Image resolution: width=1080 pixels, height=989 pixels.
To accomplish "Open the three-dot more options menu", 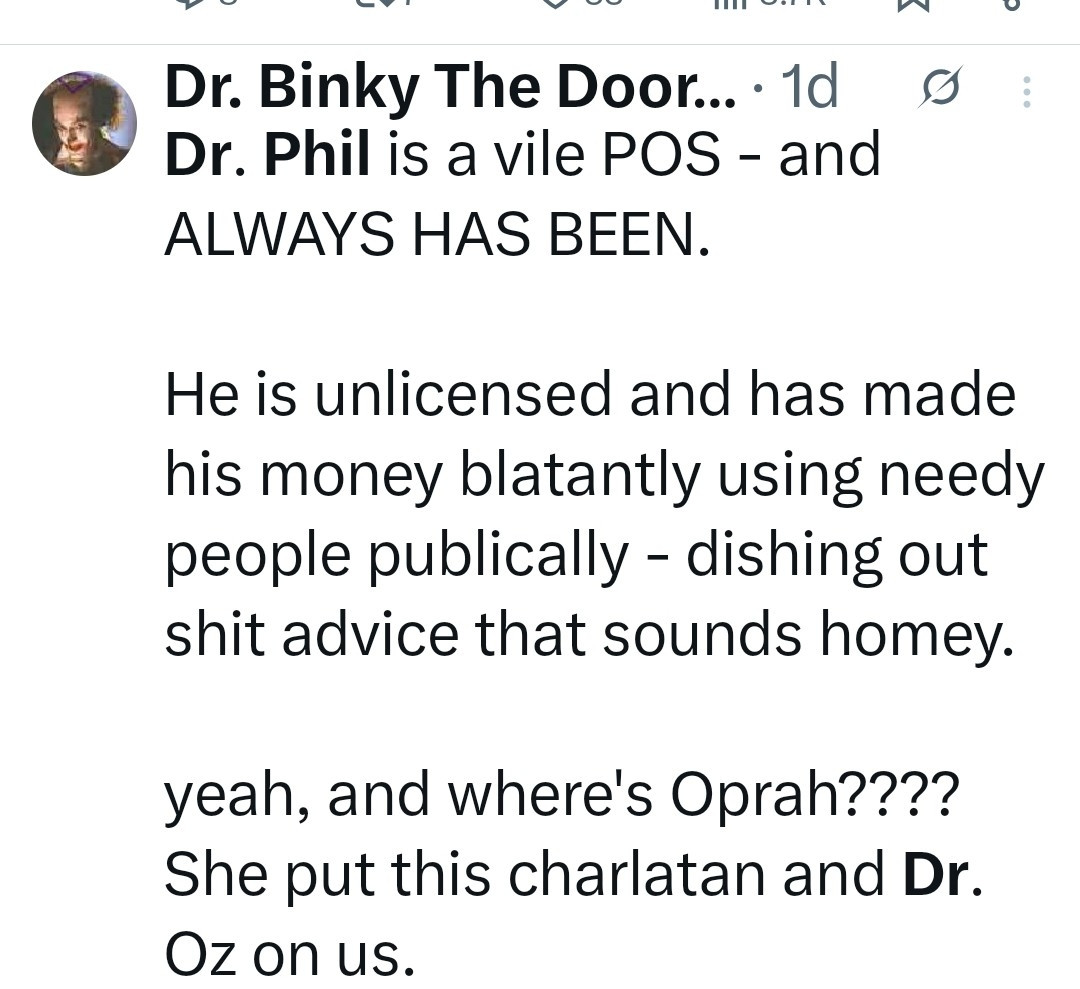I will coord(1026,91).
